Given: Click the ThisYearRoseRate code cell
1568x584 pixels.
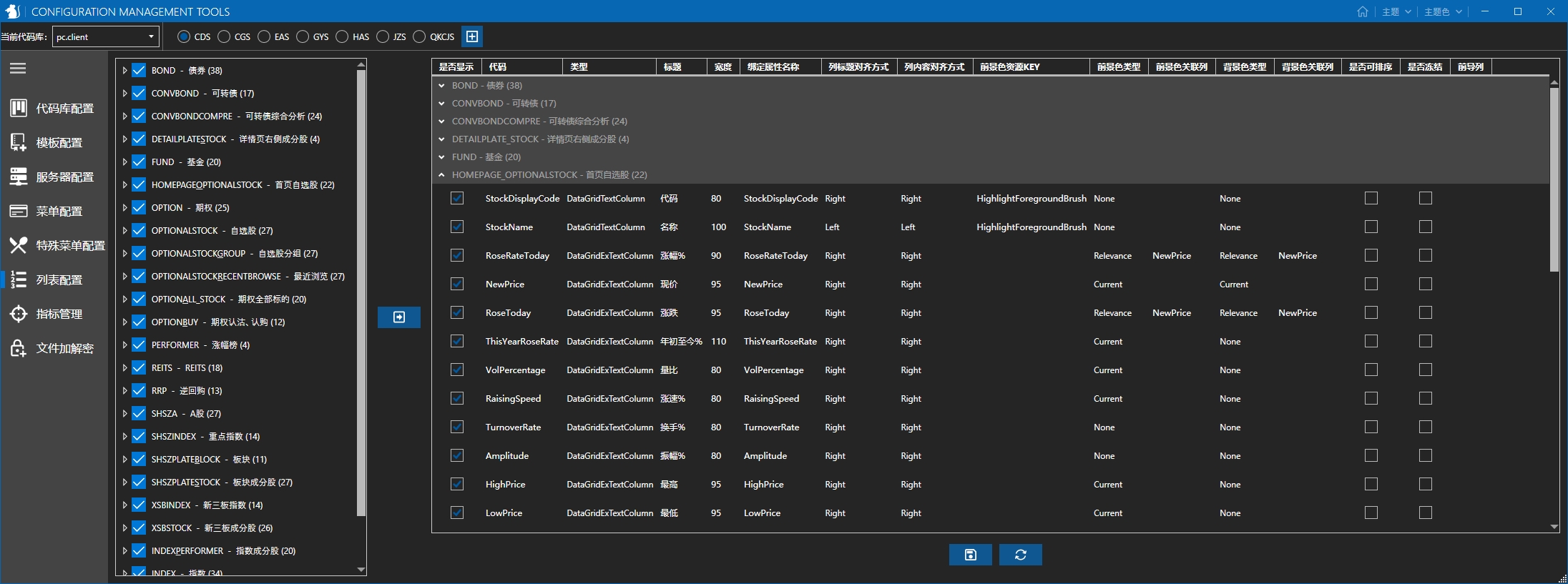Looking at the screenshot, I should [522, 341].
